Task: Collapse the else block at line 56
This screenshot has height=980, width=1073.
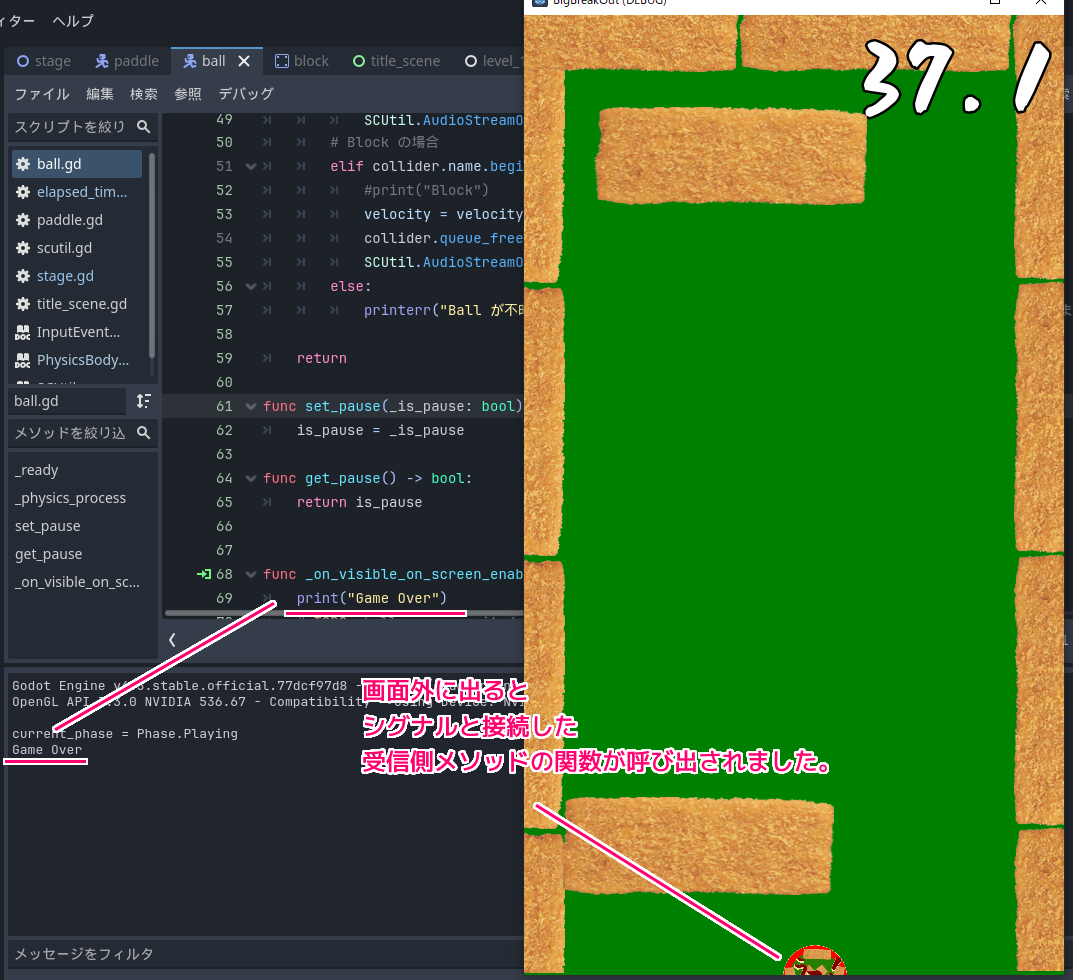Action: pos(250,286)
